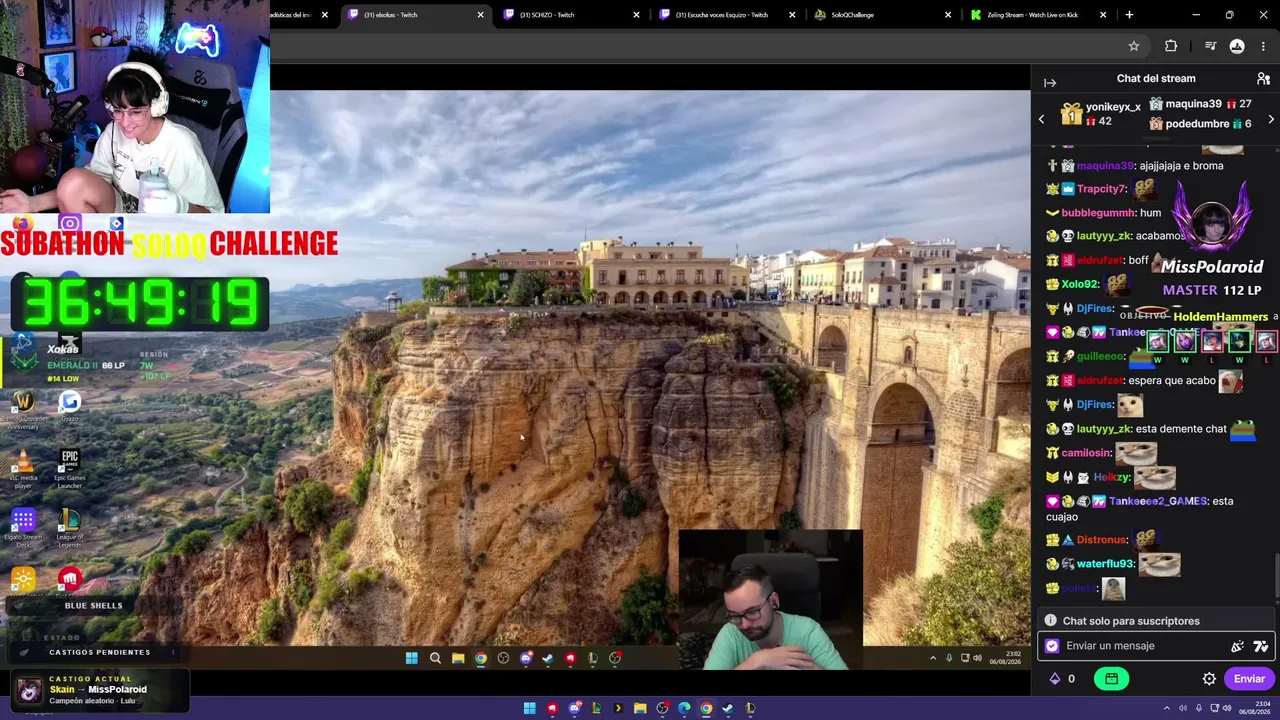
Task: Open camilosin's user card in chat
Action: pos(1086,453)
